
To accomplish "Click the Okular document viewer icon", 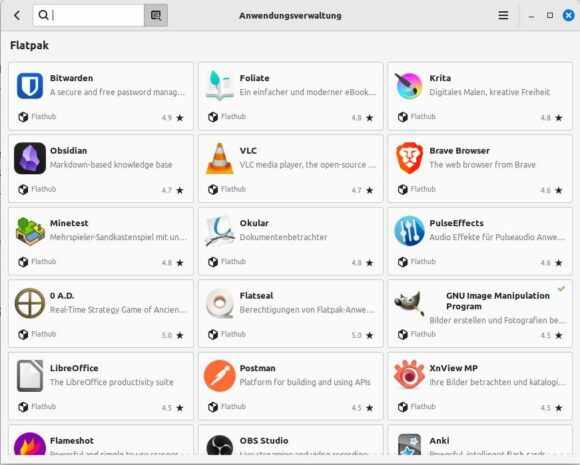I will click(220, 231).
